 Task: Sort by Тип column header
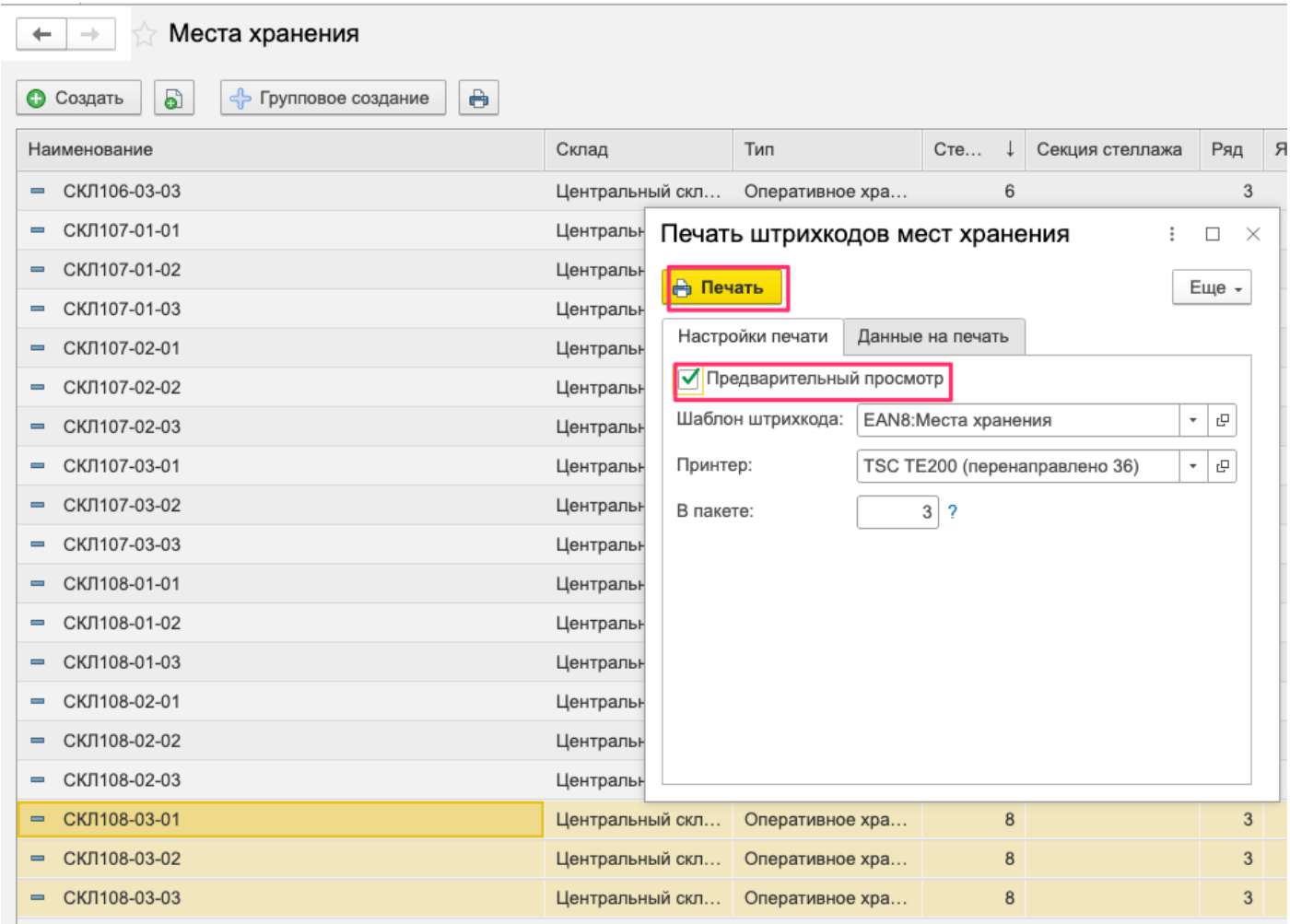coord(827,149)
